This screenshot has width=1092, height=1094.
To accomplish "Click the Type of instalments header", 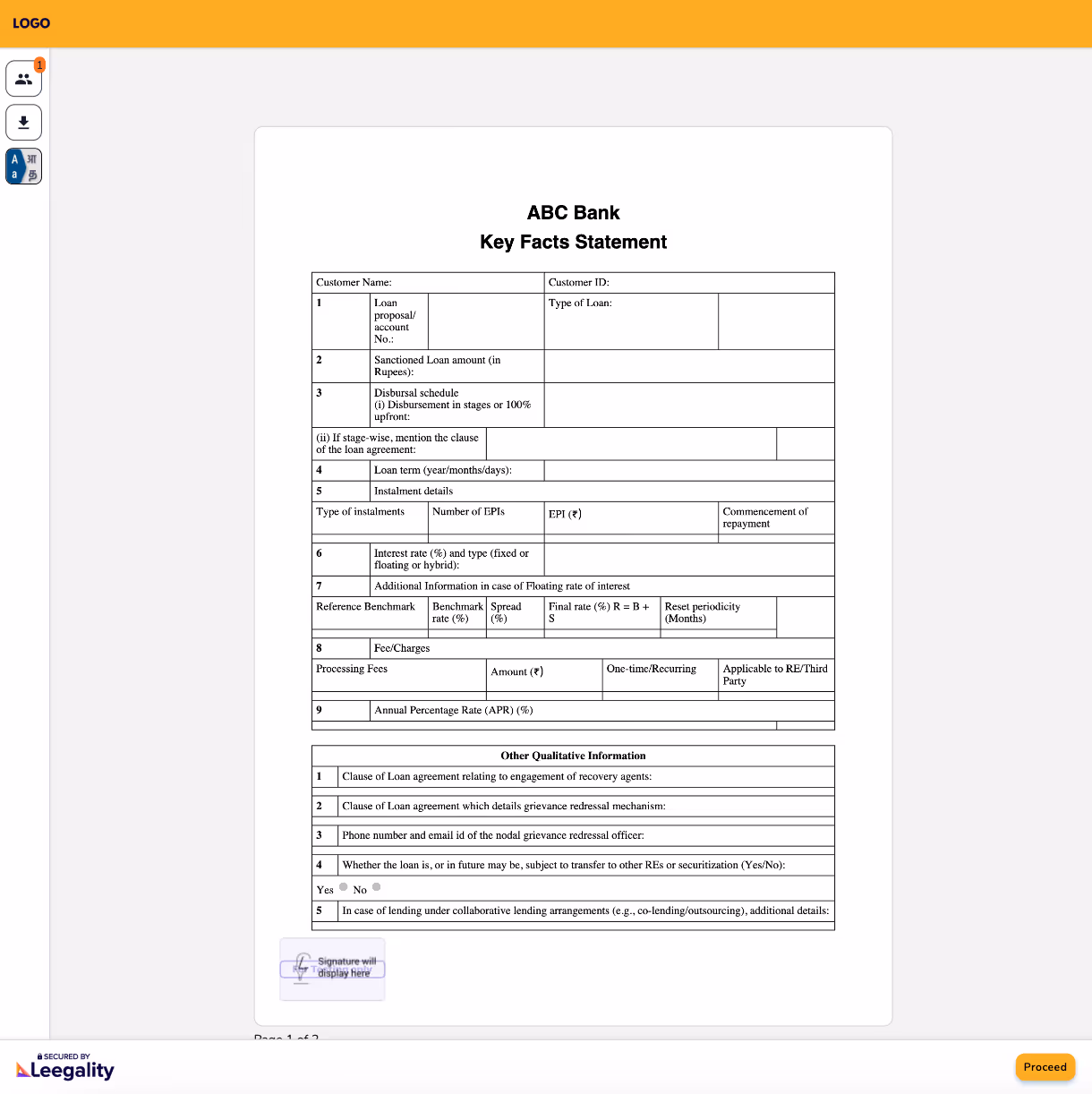I will (370, 518).
